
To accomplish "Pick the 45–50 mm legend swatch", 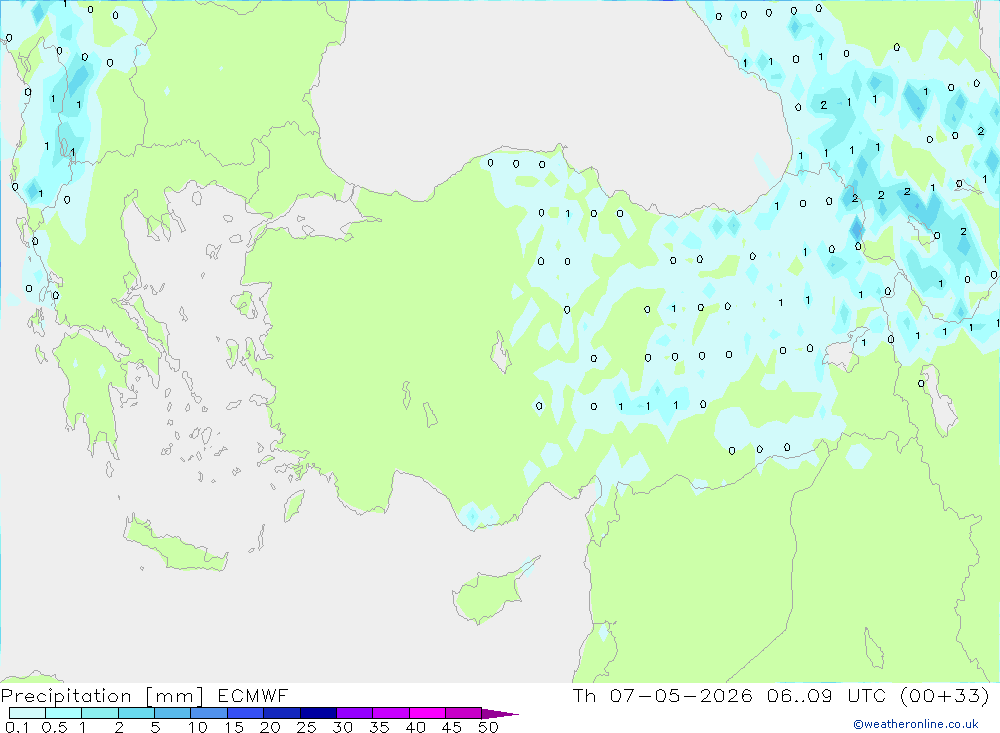I will coord(463,713).
